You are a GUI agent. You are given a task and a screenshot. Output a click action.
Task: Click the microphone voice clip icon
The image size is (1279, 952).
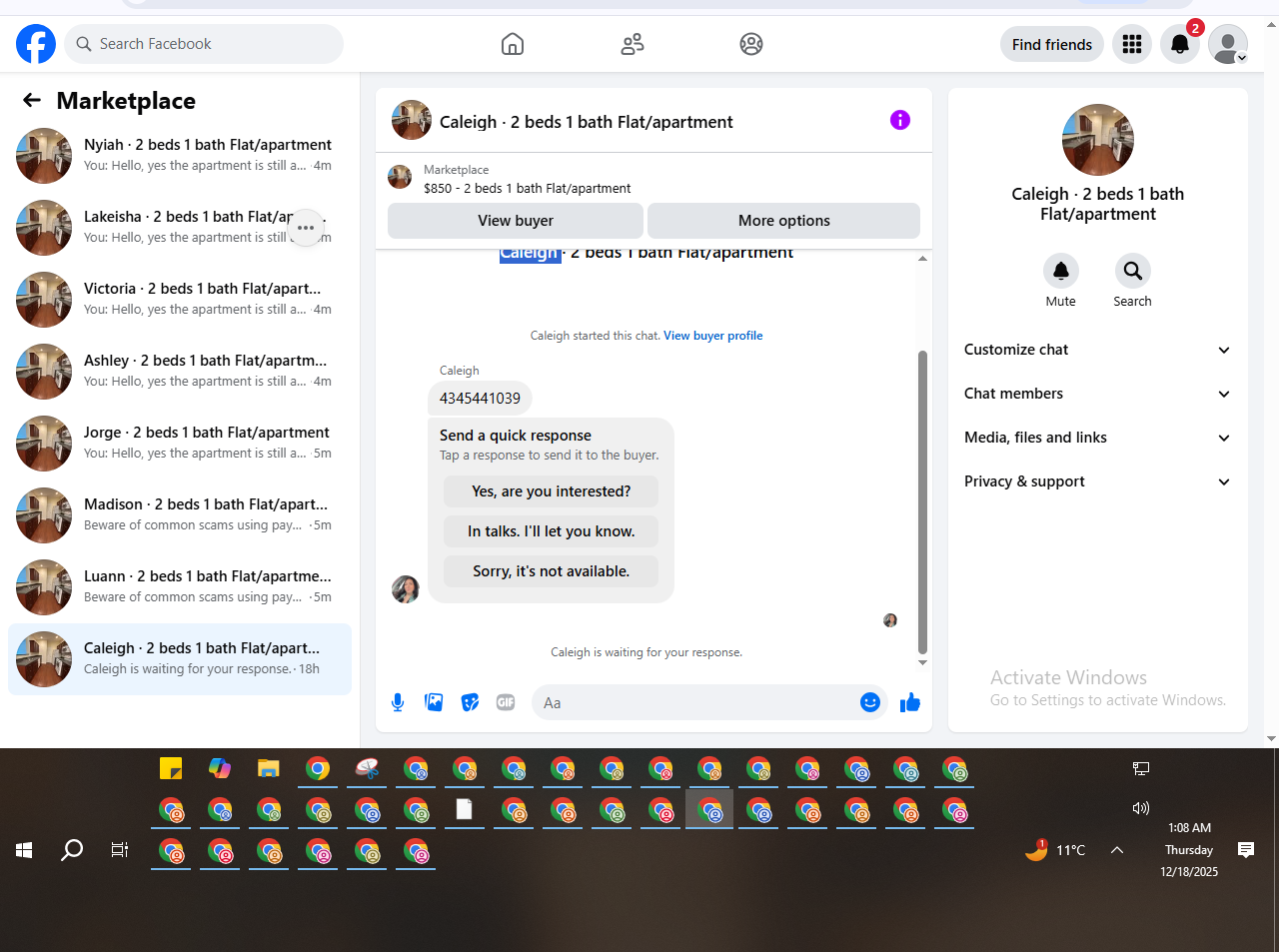coord(398,702)
